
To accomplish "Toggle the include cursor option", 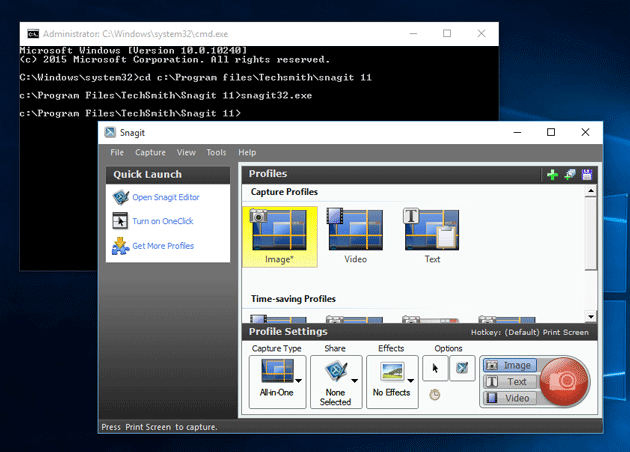I will [436, 368].
